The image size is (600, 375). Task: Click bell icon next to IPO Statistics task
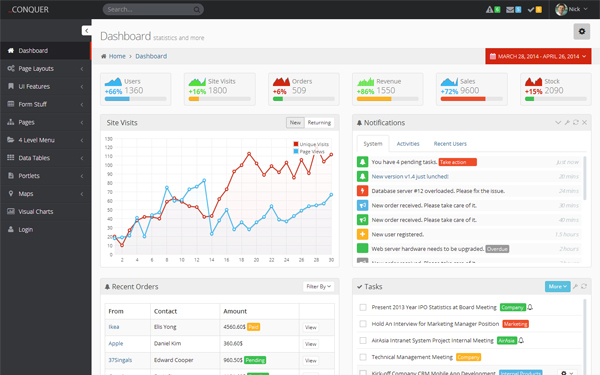pos(530,307)
